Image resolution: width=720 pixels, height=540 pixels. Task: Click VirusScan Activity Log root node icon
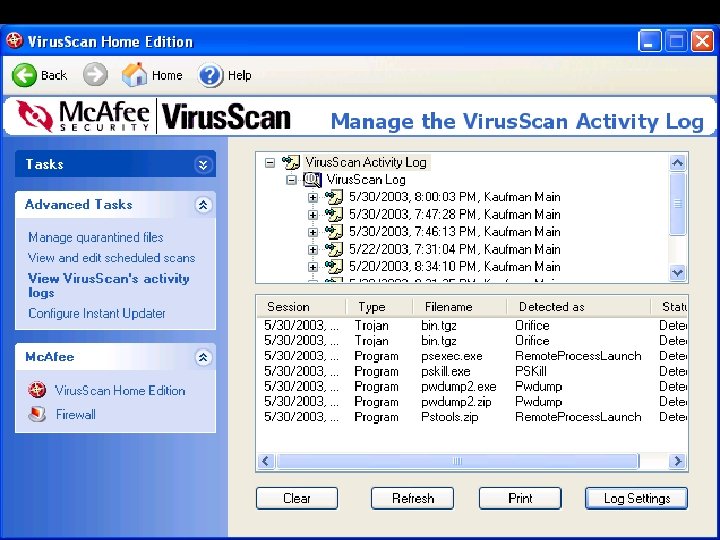[x=291, y=162]
